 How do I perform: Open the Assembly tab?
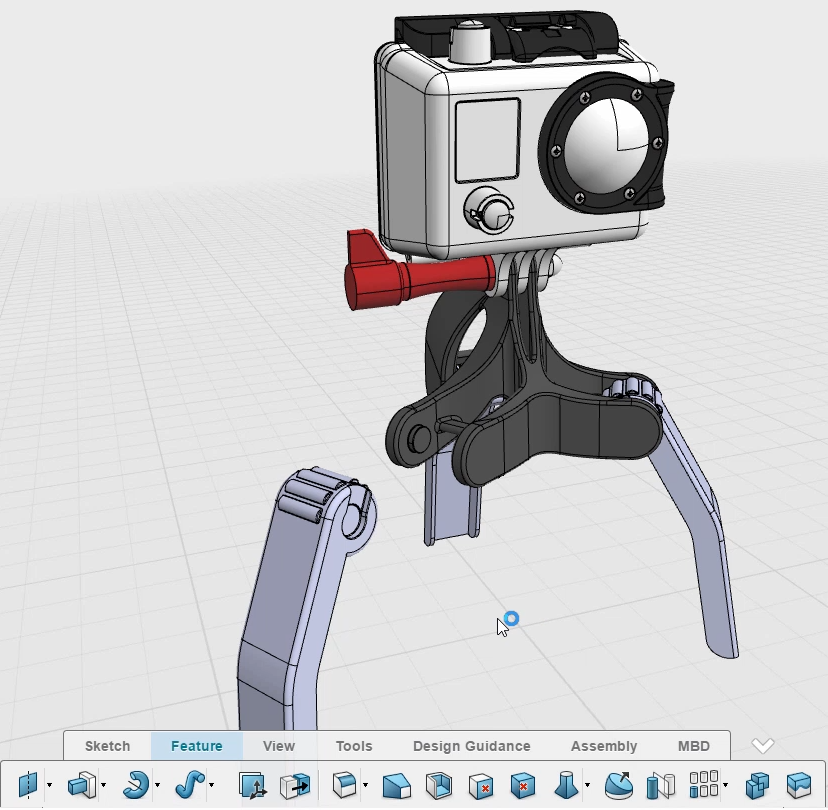[x=604, y=746]
